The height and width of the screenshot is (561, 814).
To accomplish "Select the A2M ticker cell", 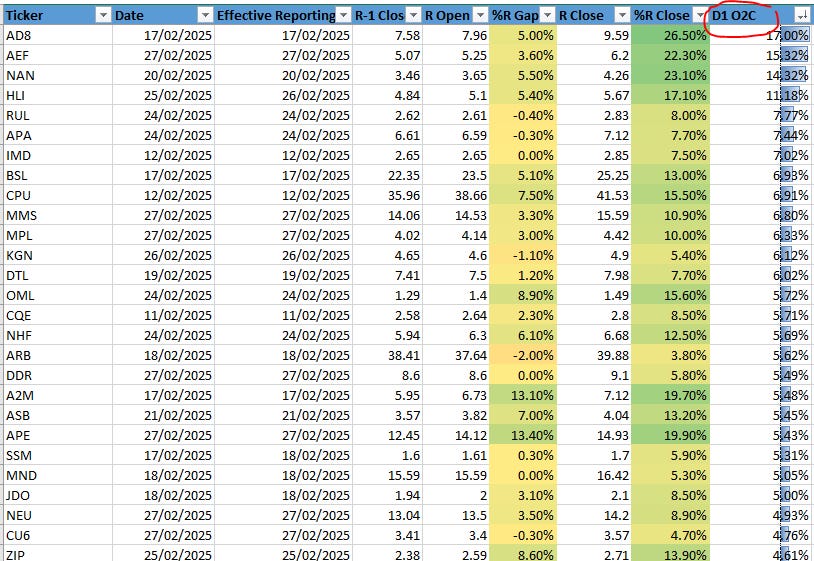I will coord(57,395).
